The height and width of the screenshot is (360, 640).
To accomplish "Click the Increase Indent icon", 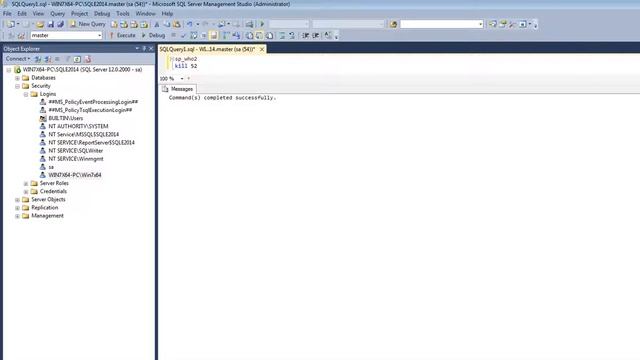I will click(316, 36).
